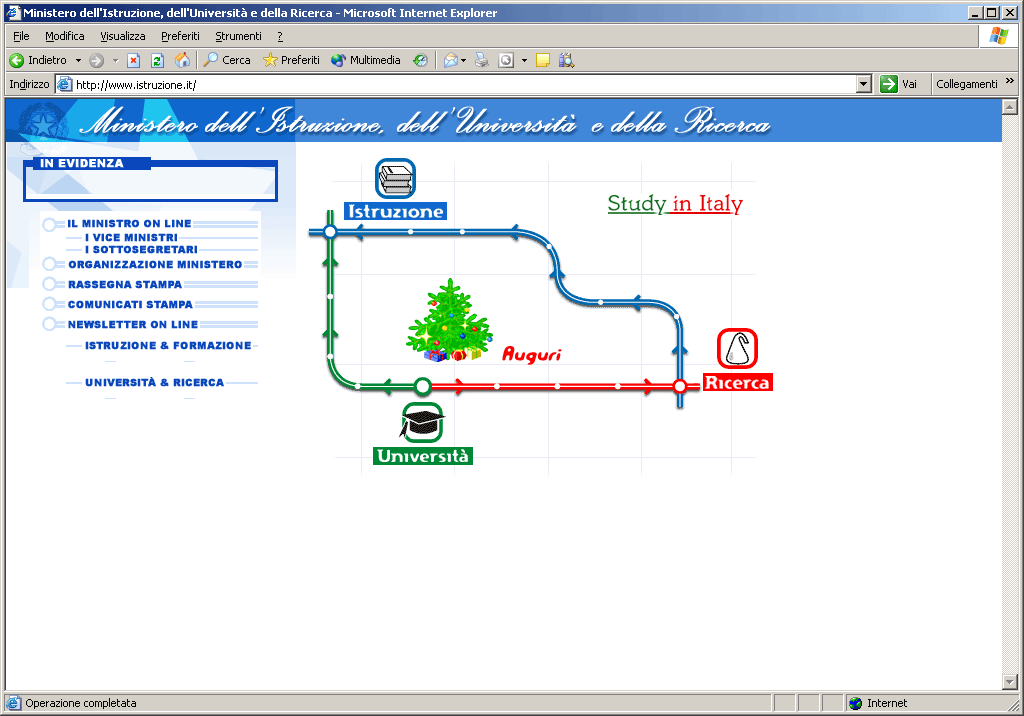
Task: Open UNIVERSITÀ & RICERCA link
Action: 155,382
